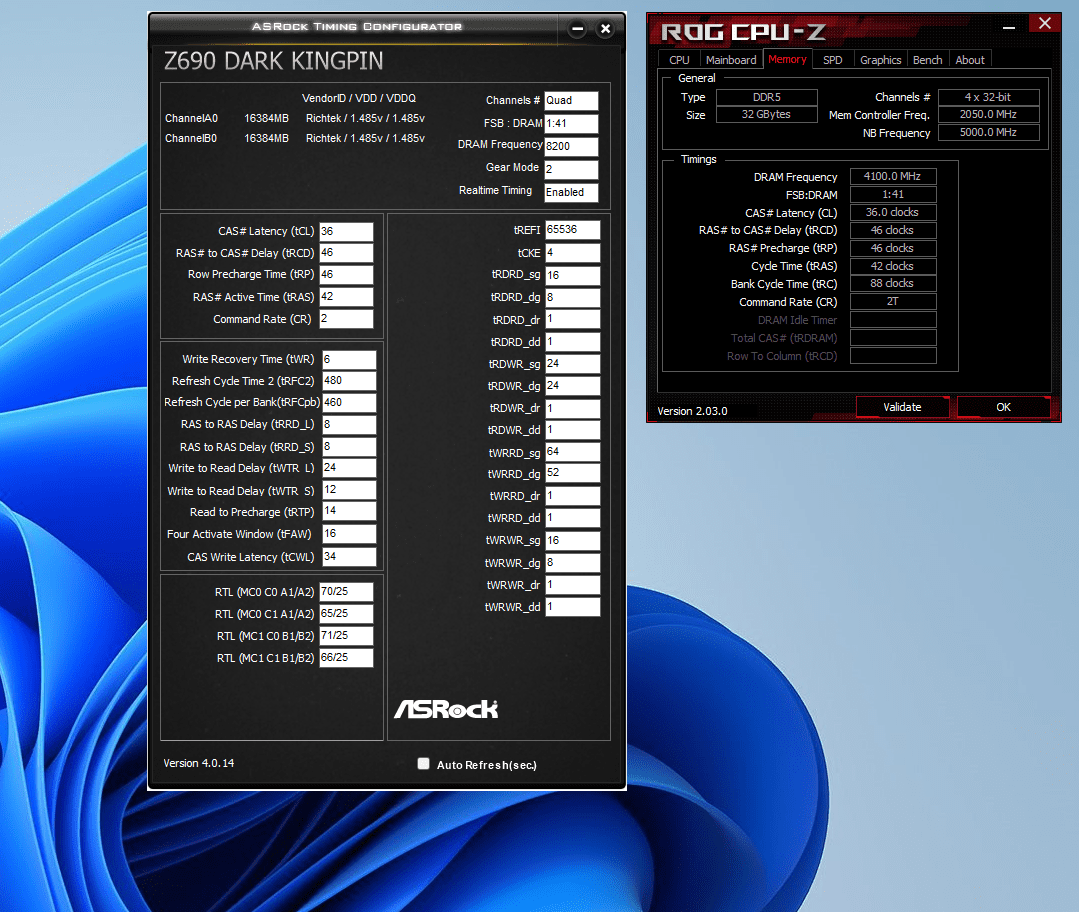Open the SPD tab in CPU-Z

coord(833,60)
